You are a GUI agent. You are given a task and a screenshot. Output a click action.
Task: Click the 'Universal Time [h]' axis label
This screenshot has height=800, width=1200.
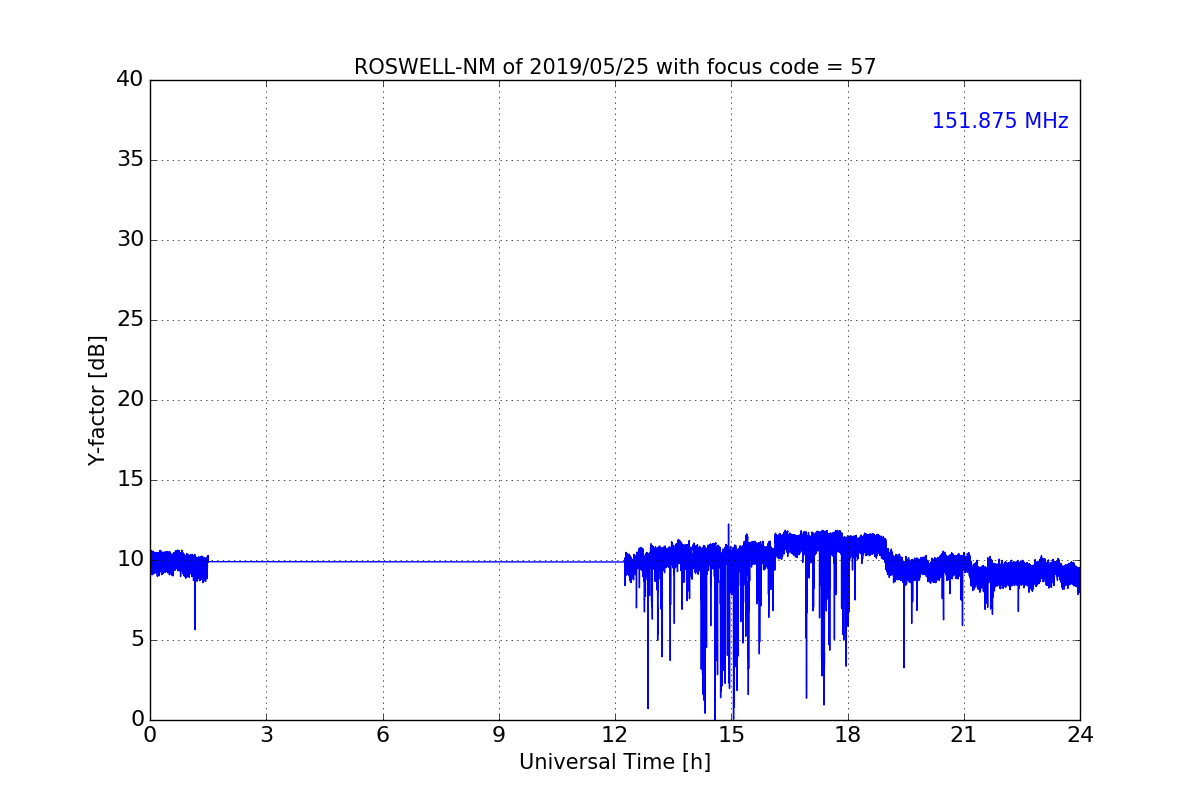[x=615, y=762]
